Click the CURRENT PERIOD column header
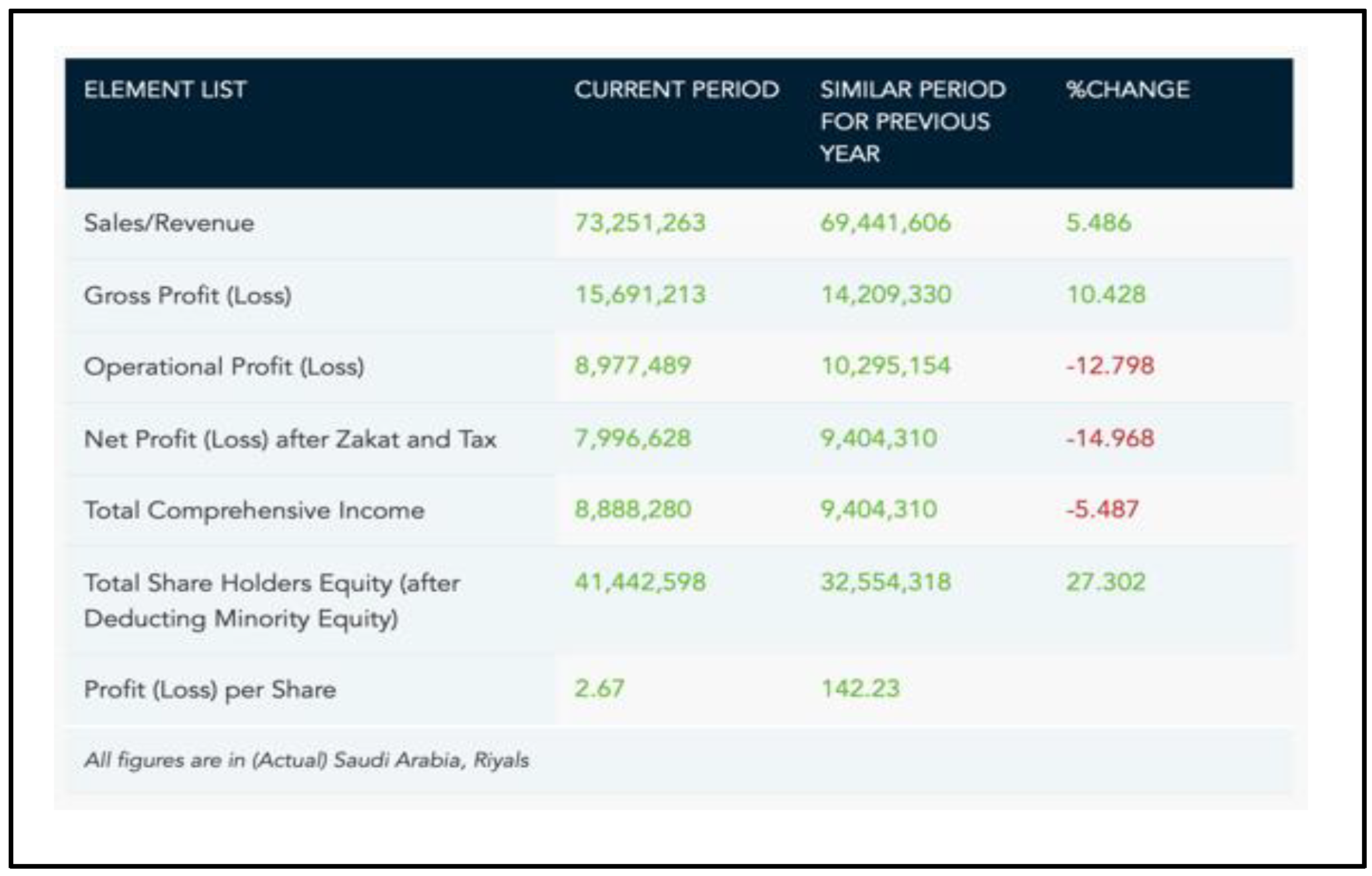The image size is (1372, 876). coord(677,89)
